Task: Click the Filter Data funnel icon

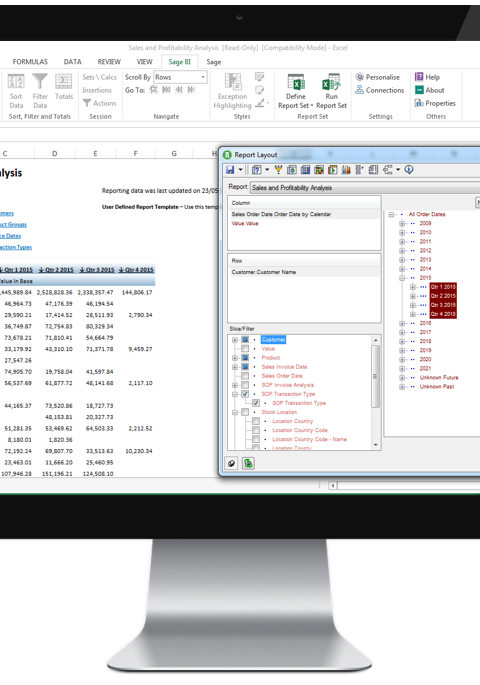Action: coord(40,81)
